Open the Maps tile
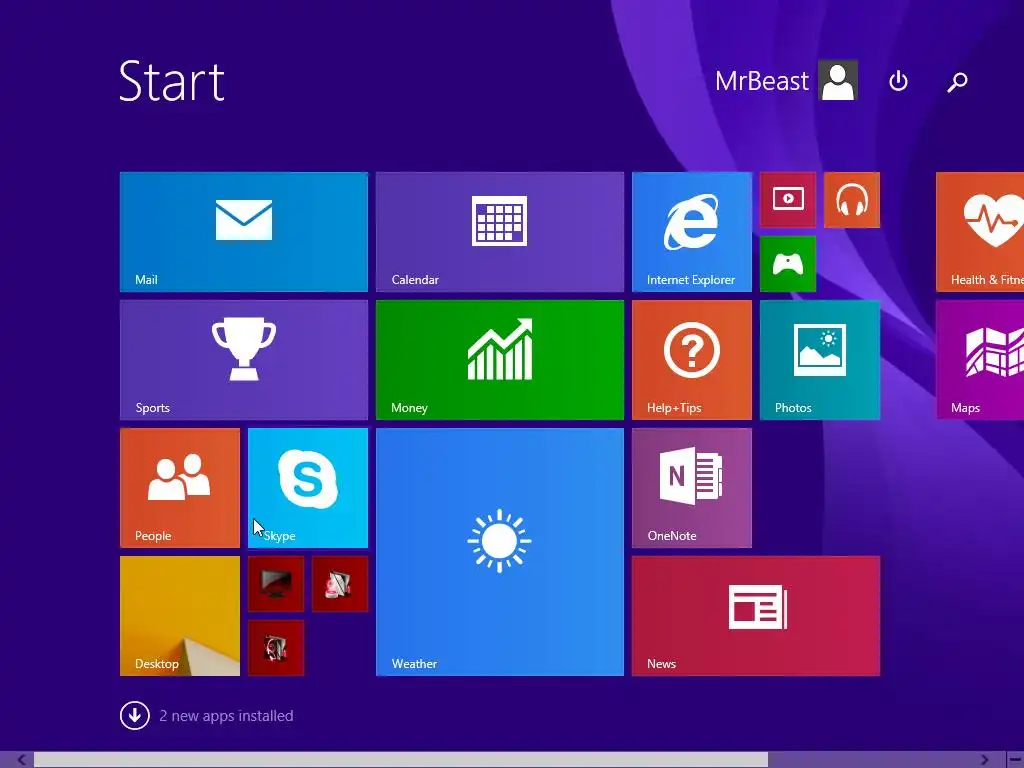Image resolution: width=1024 pixels, height=768 pixels. pyautogui.click(x=980, y=360)
